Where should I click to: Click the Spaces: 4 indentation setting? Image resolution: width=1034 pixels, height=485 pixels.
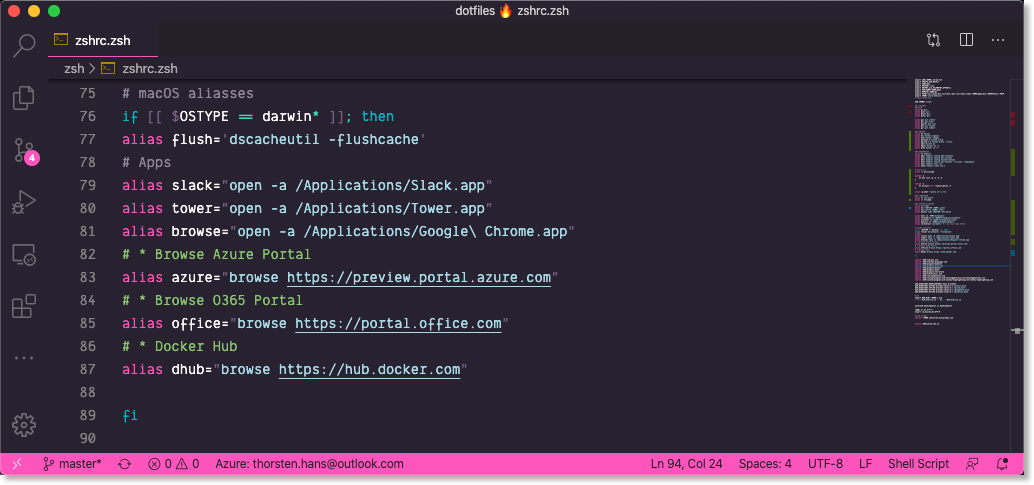765,464
